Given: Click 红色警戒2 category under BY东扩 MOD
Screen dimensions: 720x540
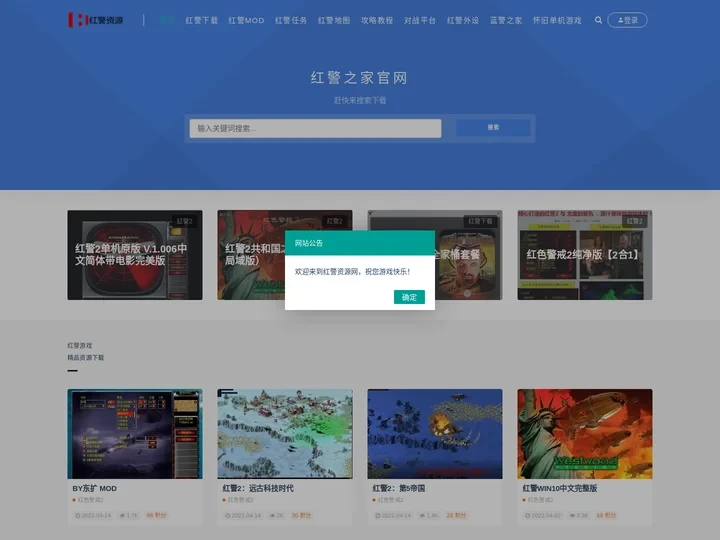Looking at the screenshot, I should 90,500.
